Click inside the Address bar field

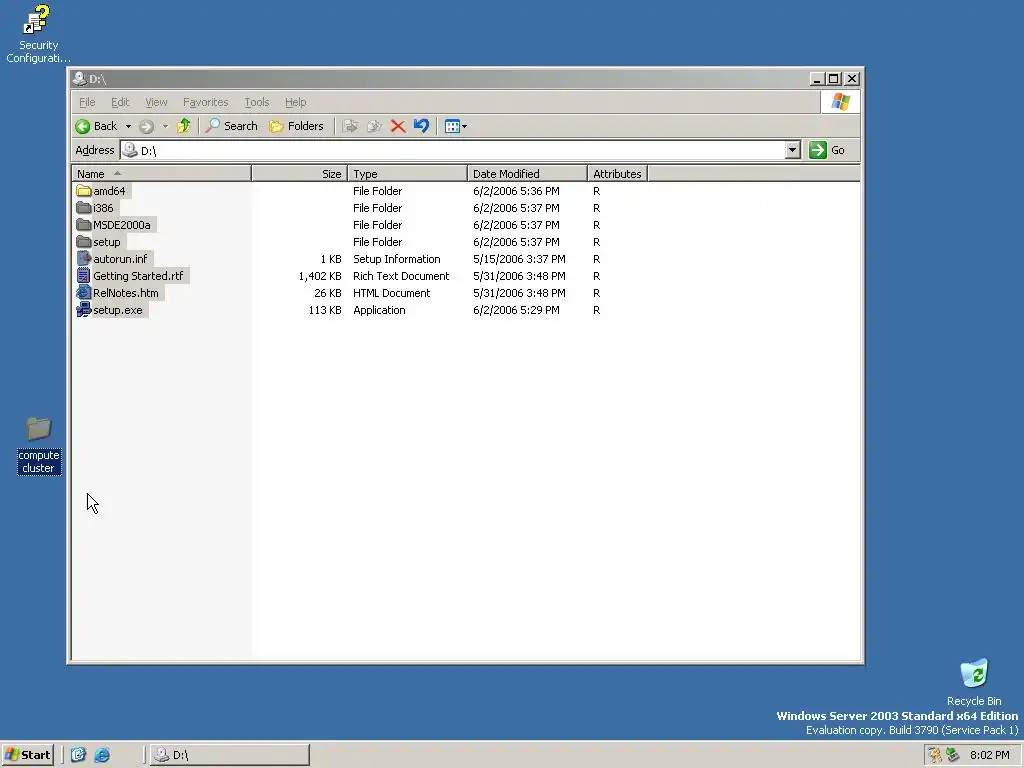pyautogui.click(x=460, y=150)
